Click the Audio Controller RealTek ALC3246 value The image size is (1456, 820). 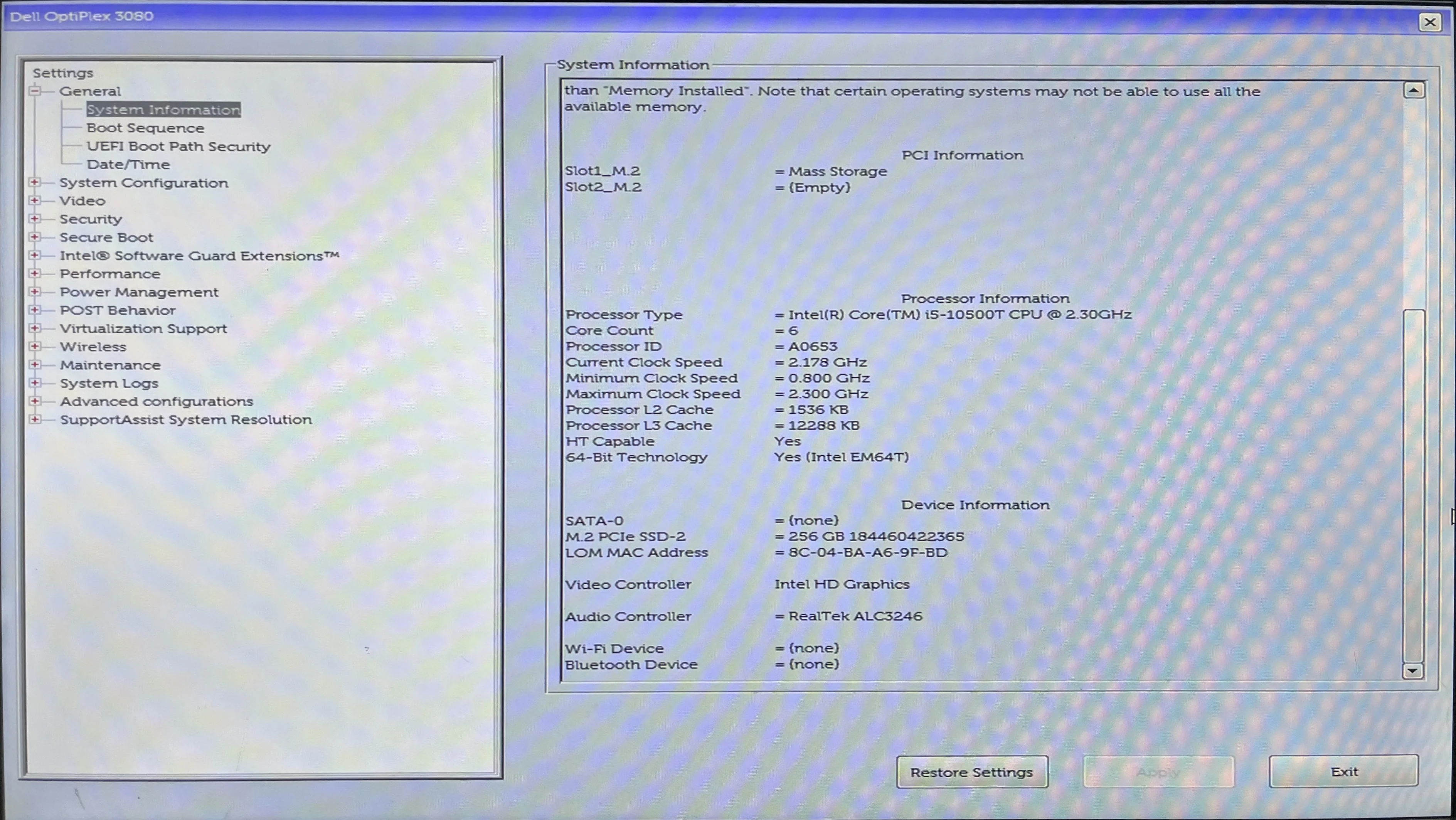click(x=855, y=616)
